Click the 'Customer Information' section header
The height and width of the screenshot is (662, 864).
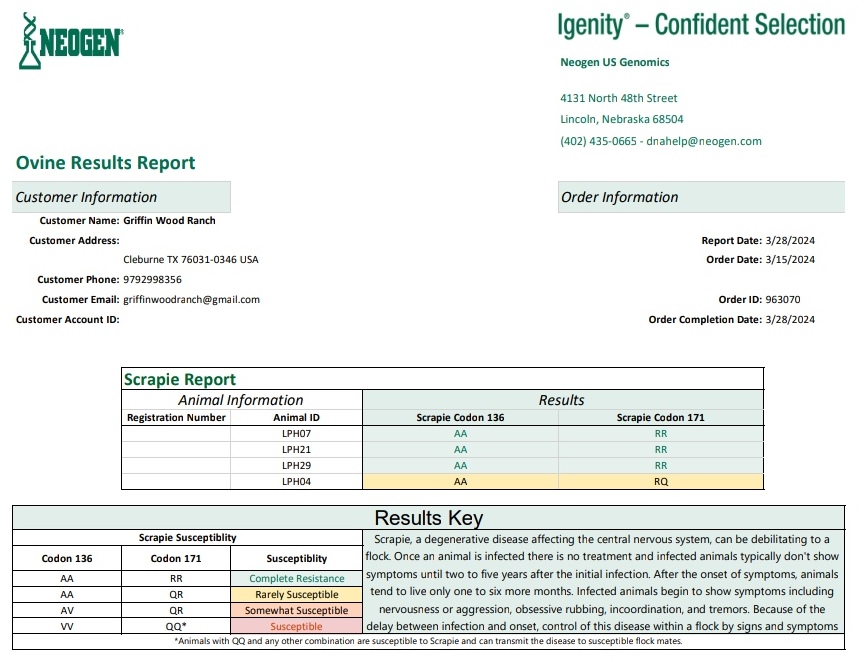pos(121,197)
